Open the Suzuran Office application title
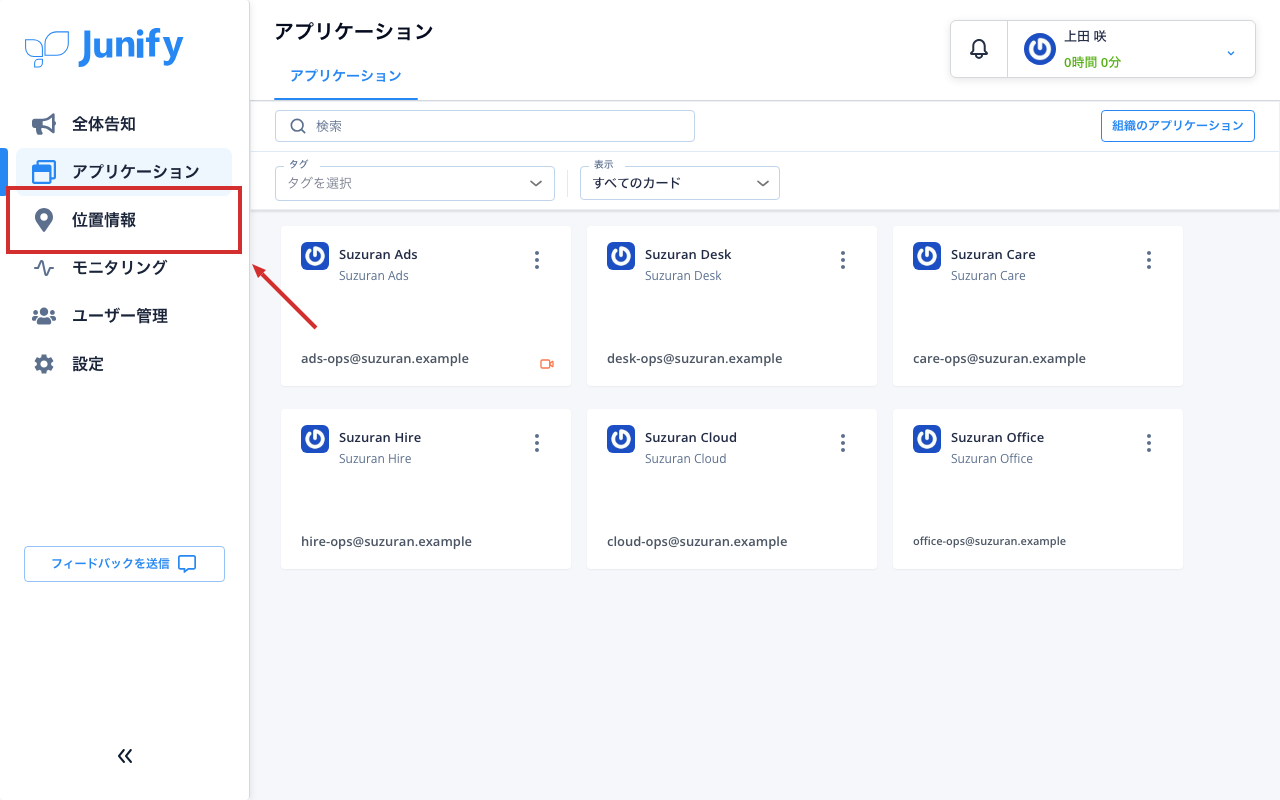Viewport: 1280px width, 800px height. click(997, 438)
